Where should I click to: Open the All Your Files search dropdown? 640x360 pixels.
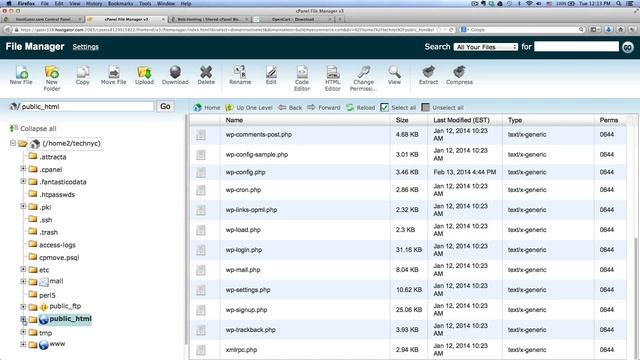pyautogui.click(x=486, y=47)
